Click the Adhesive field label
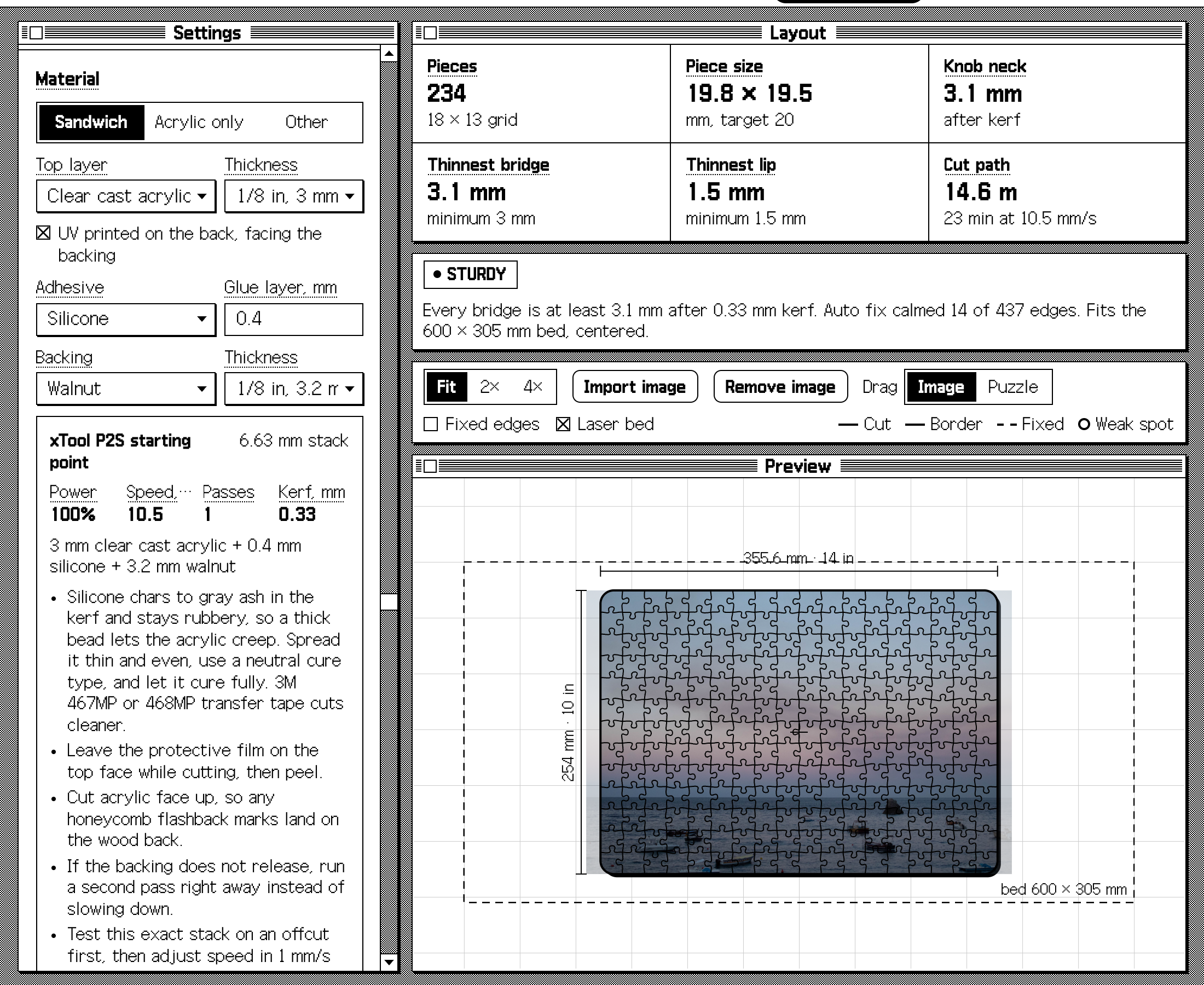1204x985 pixels. click(x=70, y=288)
